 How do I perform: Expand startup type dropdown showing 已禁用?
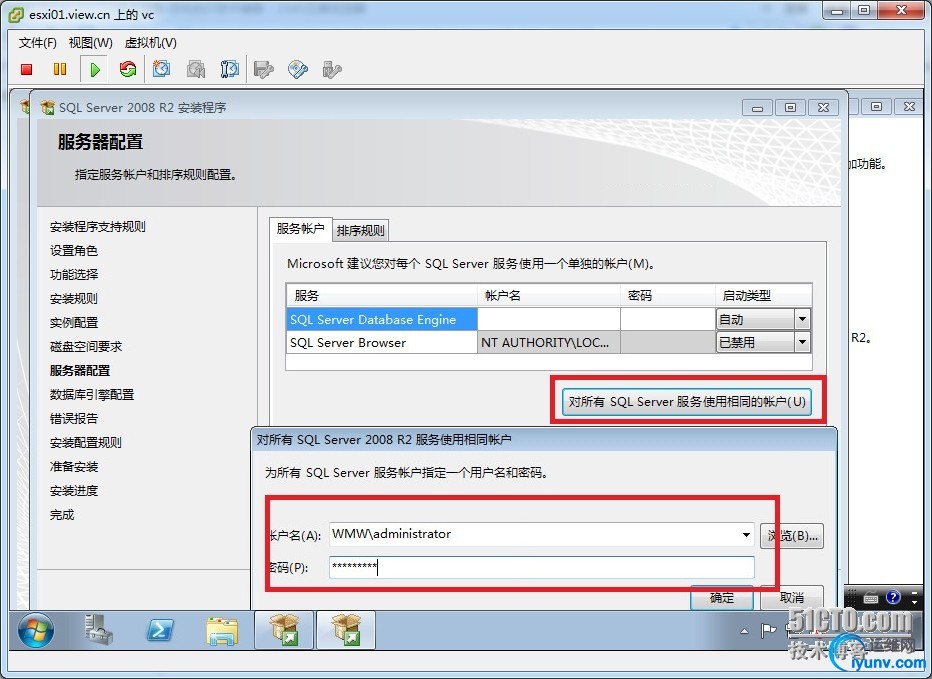click(802, 342)
